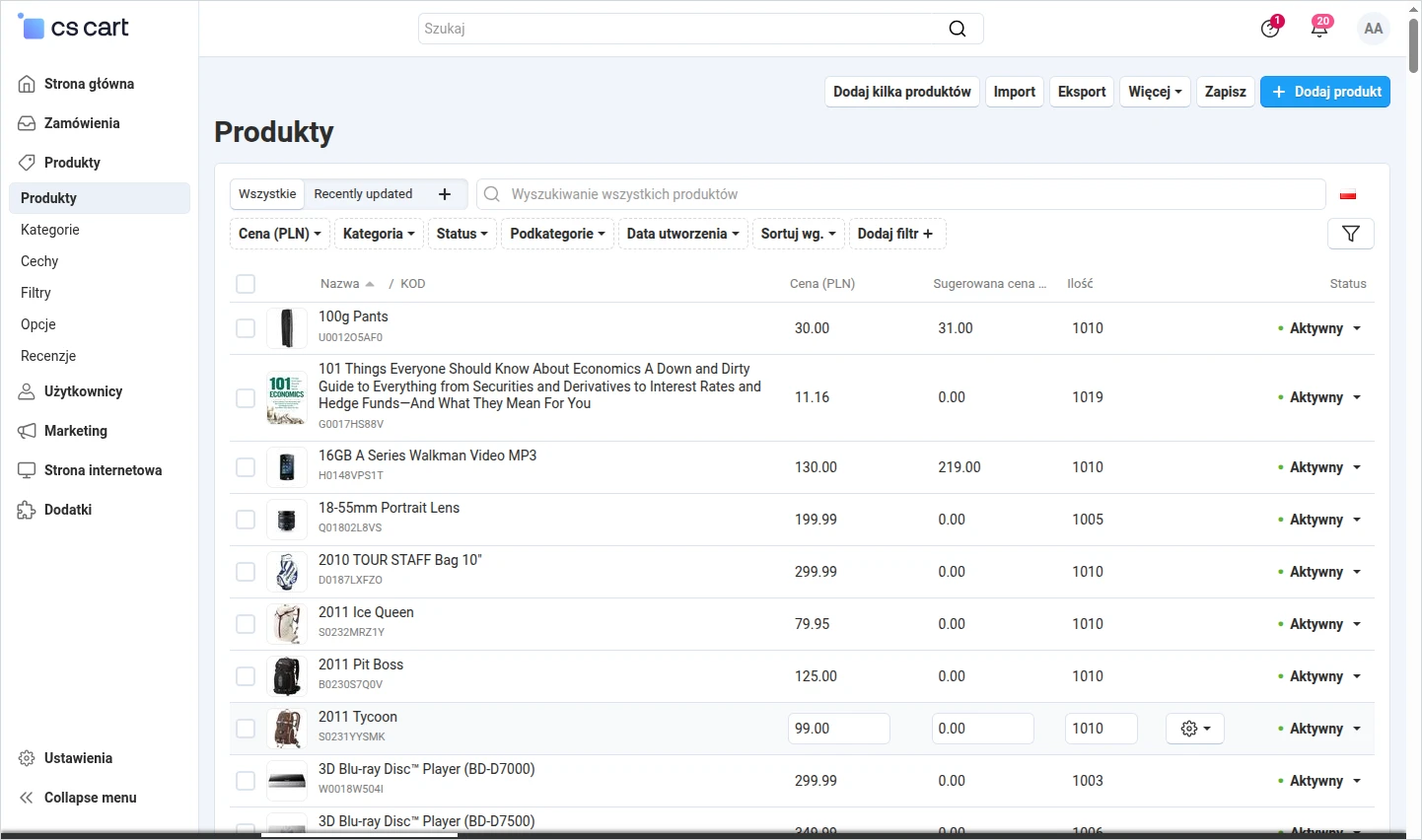Image resolution: width=1422 pixels, height=840 pixels.
Task: Click the 2011 Tycoon price input field
Action: point(839,729)
